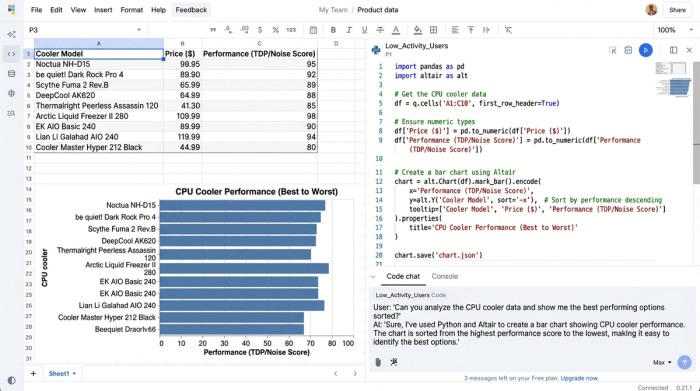Click the cell reference input showing P3
The width and height of the screenshot is (700, 391).
(x=80, y=30)
